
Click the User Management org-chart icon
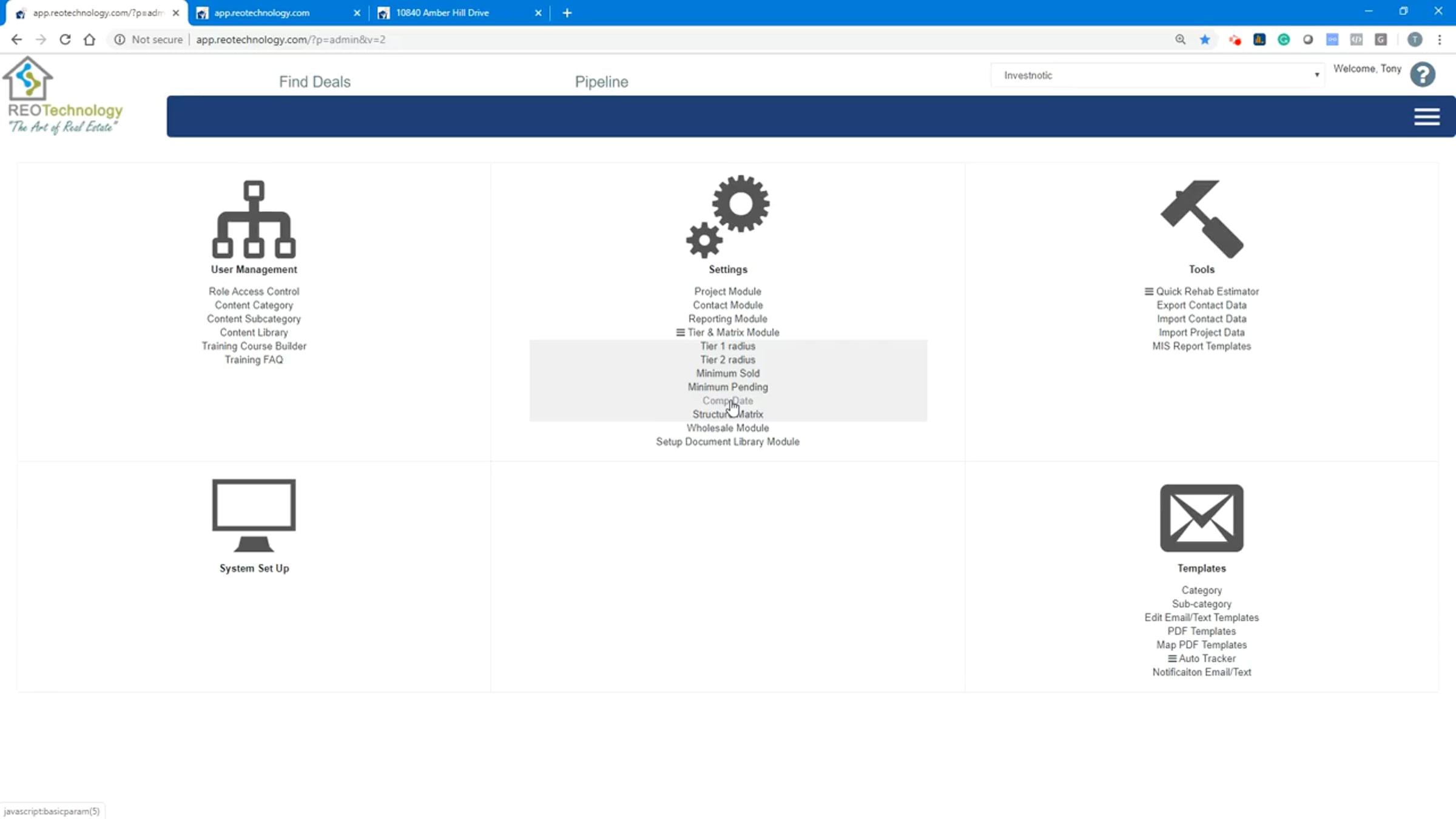tap(254, 220)
